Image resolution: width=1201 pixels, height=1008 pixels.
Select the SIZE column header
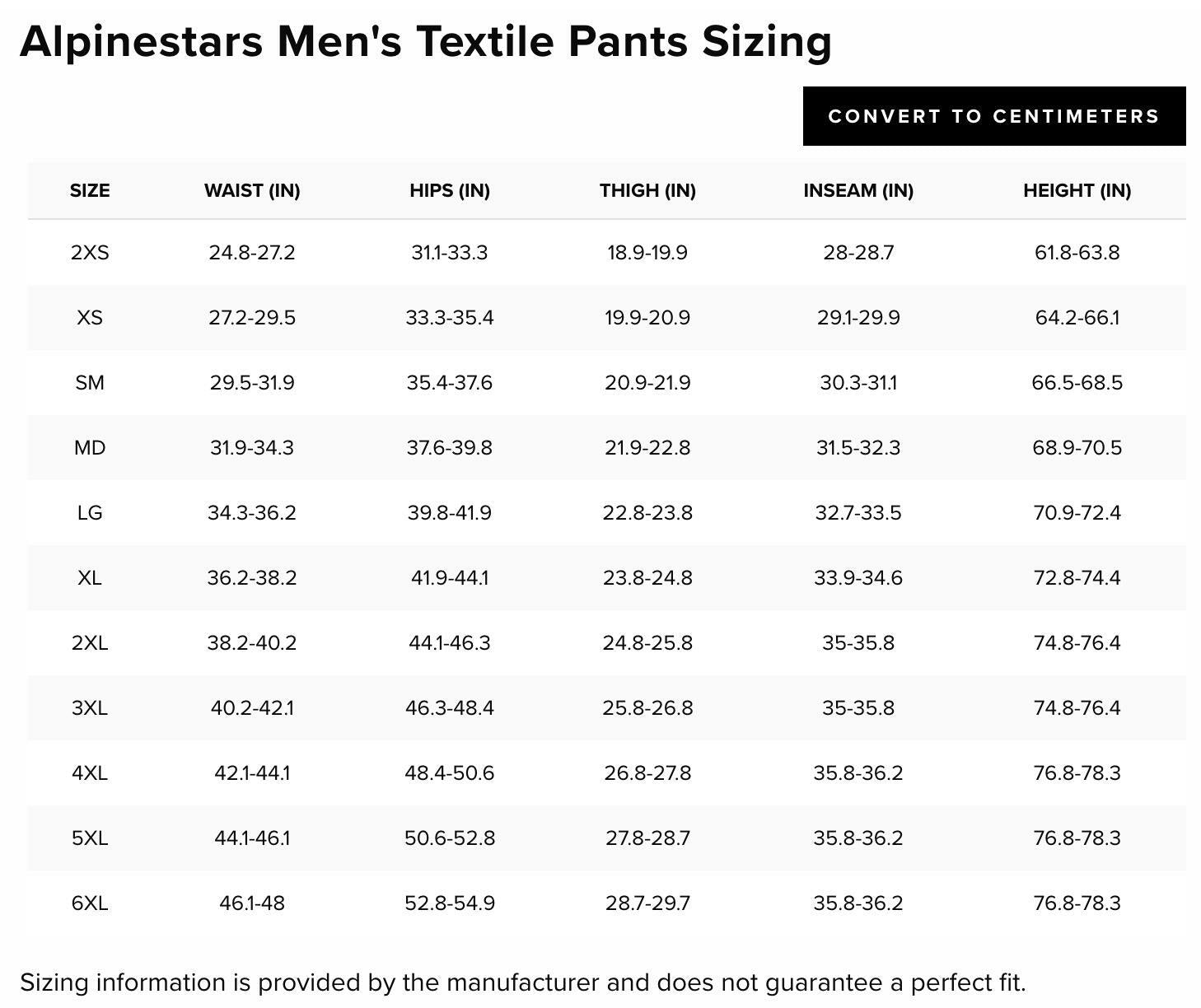click(x=90, y=190)
